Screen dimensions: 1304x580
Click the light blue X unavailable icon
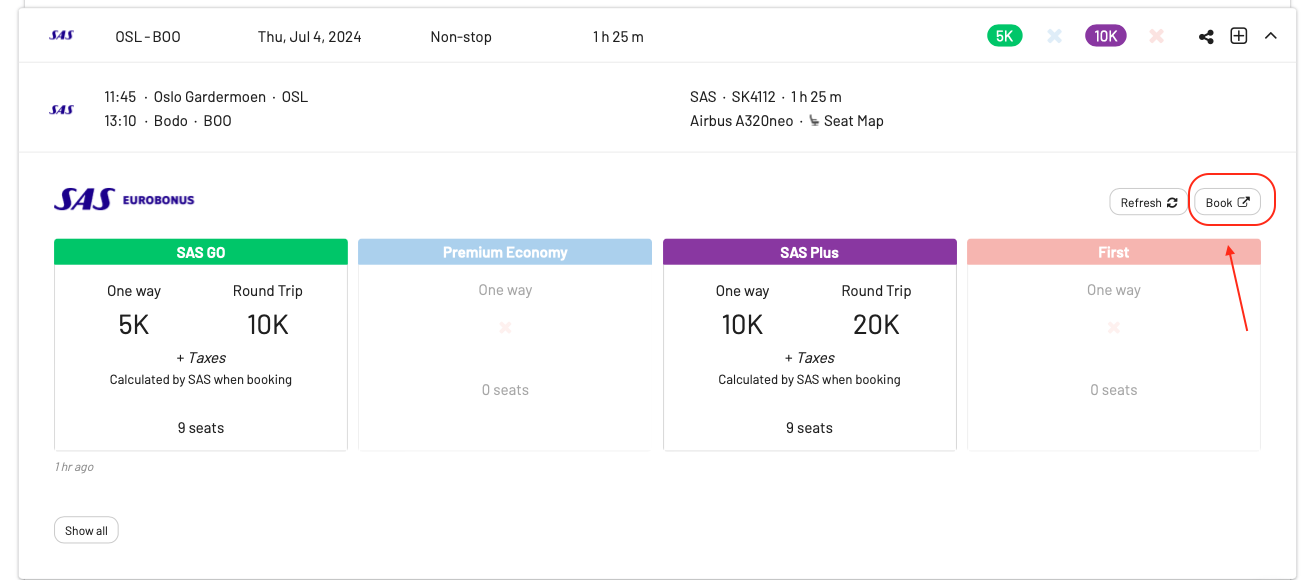[1054, 36]
